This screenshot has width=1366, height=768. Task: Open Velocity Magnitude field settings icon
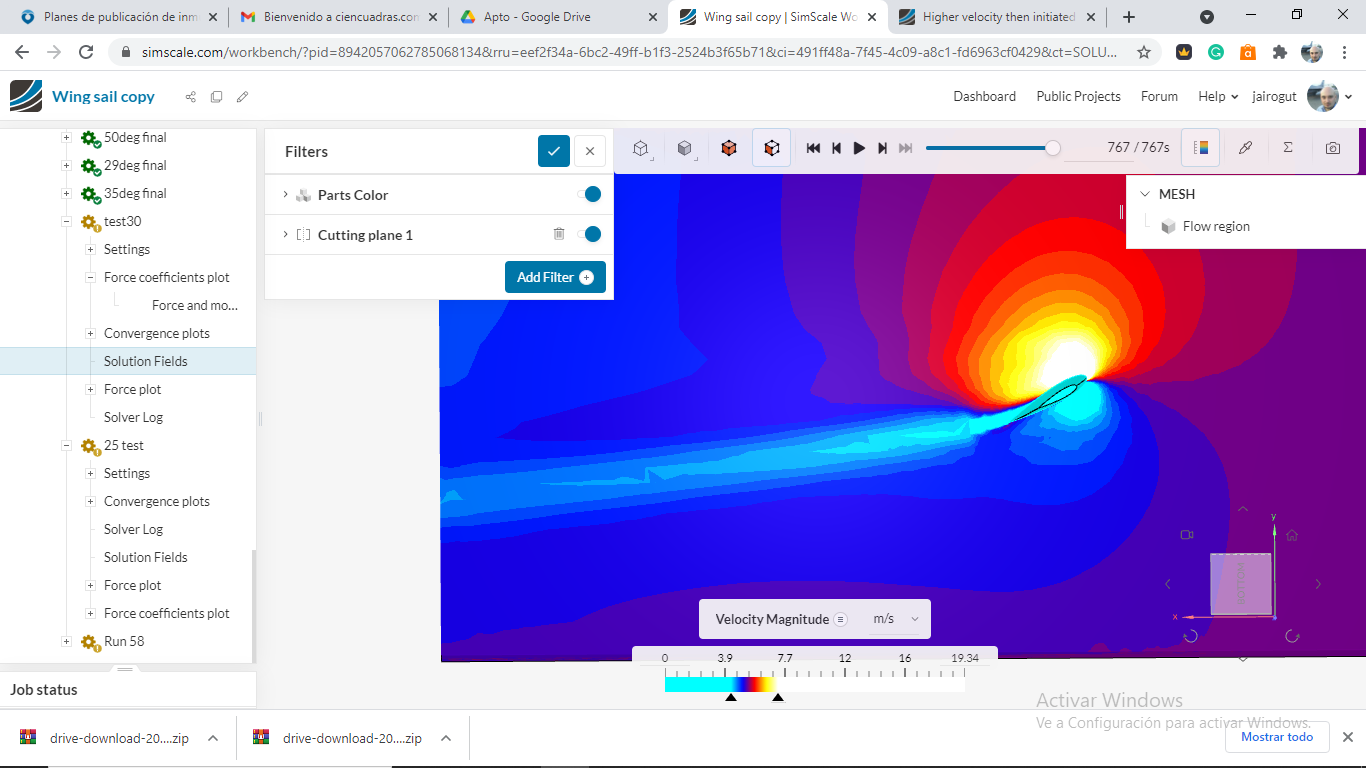click(841, 619)
